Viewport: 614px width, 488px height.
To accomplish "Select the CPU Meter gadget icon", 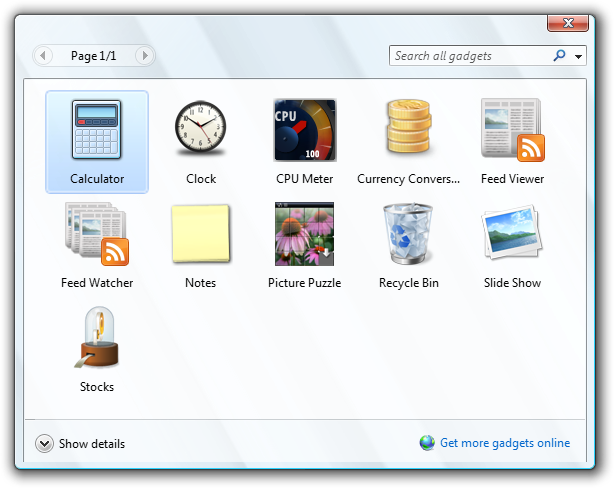I will 305,130.
